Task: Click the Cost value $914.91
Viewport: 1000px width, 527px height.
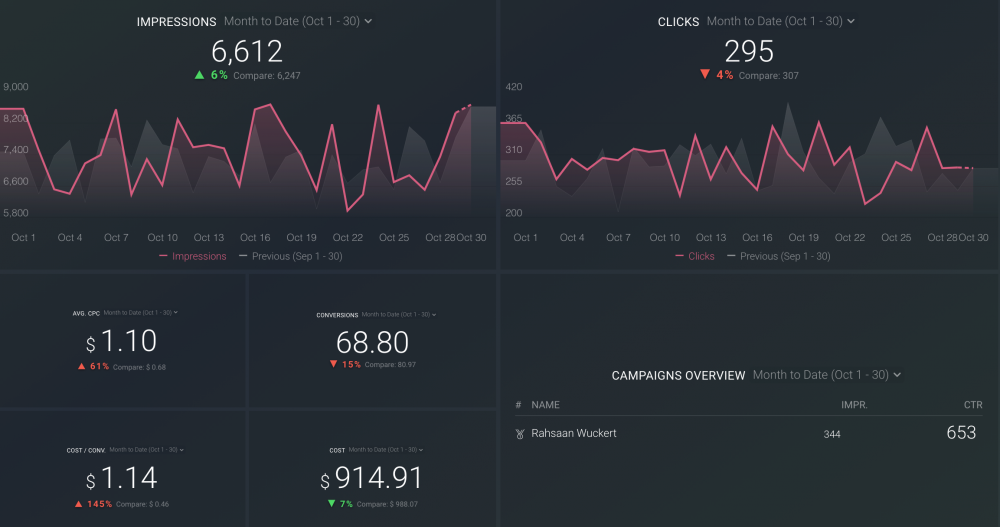Action: click(x=372, y=478)
